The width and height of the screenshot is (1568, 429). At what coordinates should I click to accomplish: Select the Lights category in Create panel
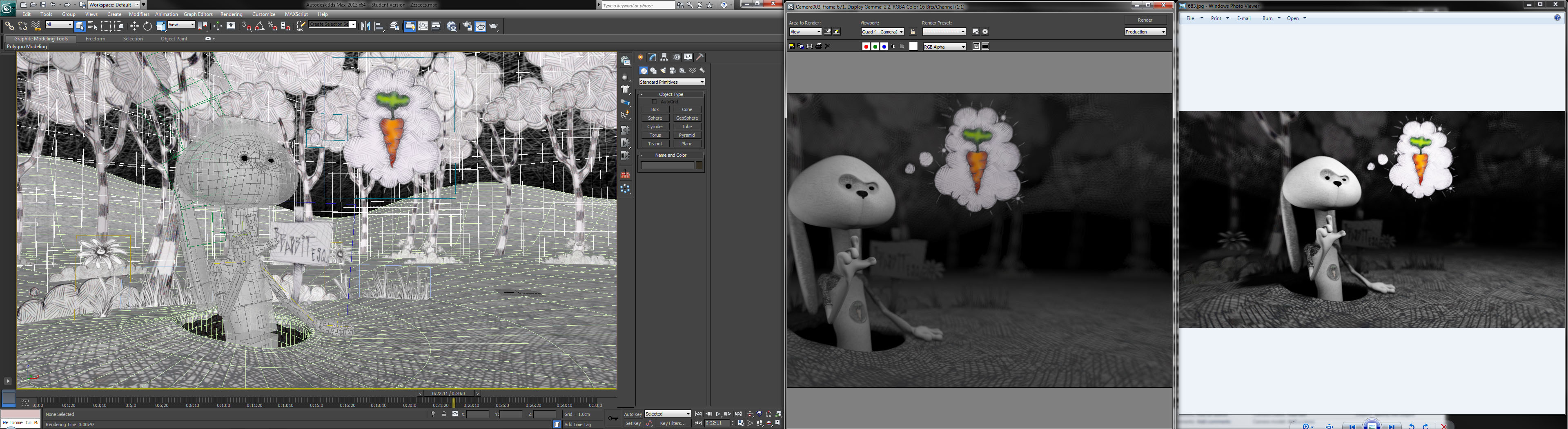click(663, 71)
